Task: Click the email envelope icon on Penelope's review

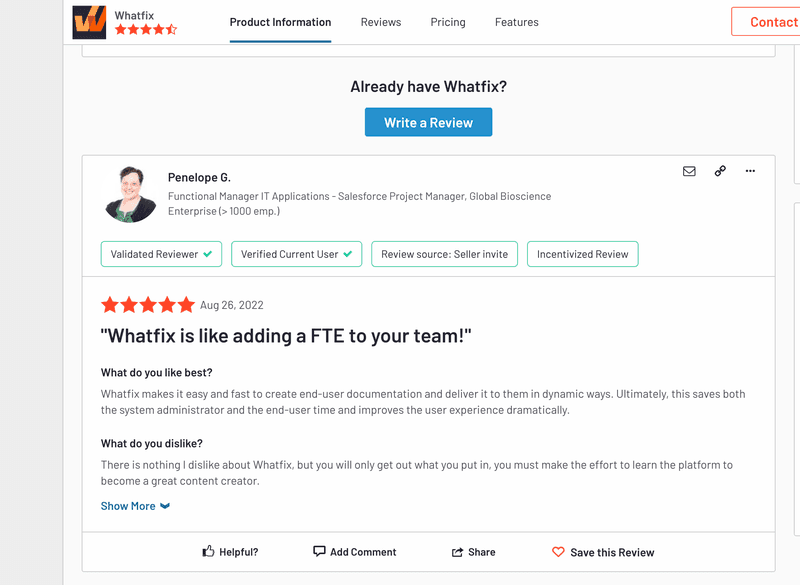Action: (x=689, y=171)
